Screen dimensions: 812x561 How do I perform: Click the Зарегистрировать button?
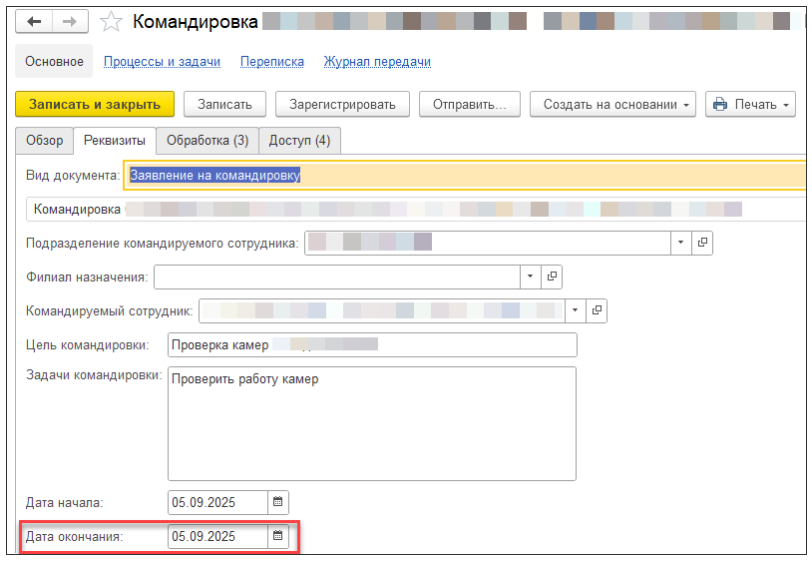[x=342, y=105]
